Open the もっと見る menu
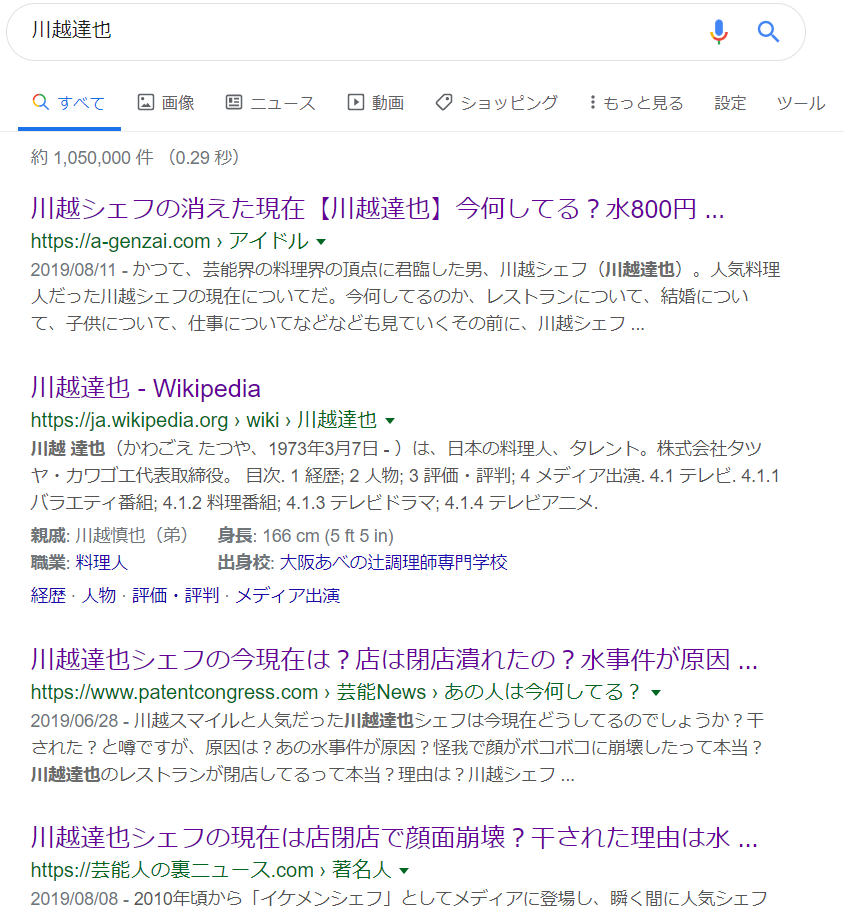 pyautogui.click(x=636, y=103)
